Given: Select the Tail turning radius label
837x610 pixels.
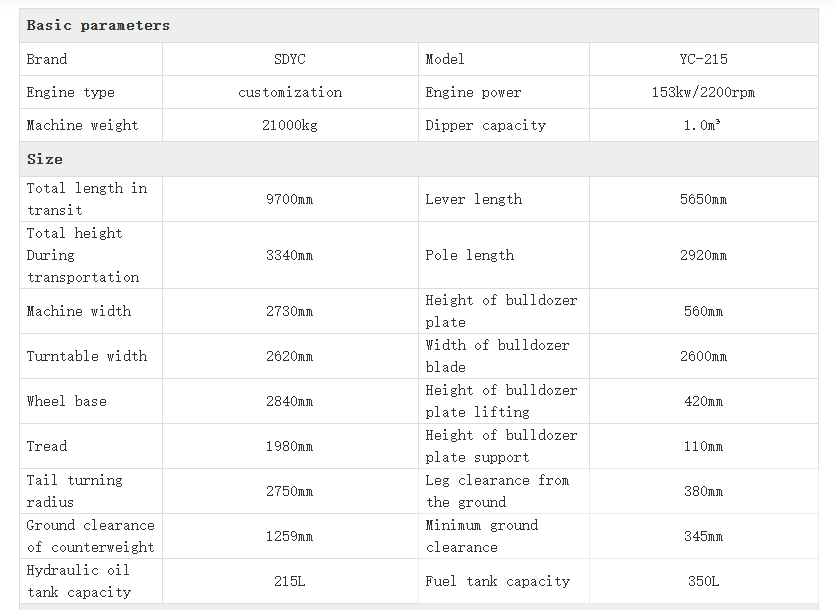Looking at the screenshot, I should tap(75, 491).
